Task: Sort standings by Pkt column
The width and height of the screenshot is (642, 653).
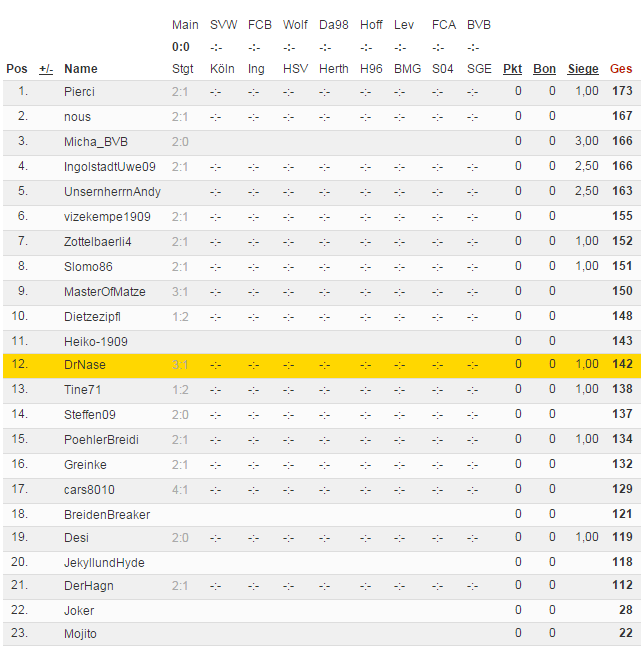Action: [512, 69]
